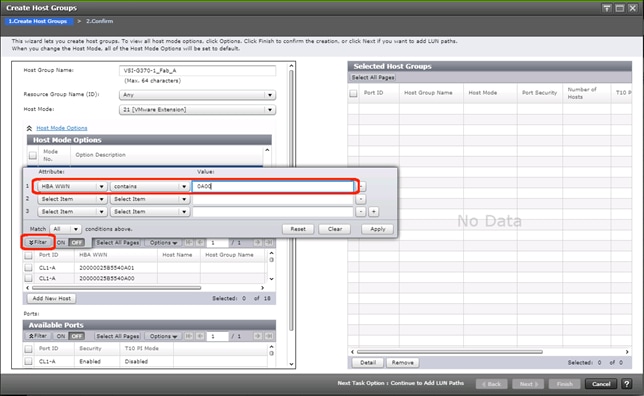Image resolution: width=644 pixels, height=396 pixels.
Task: Click the hosts table horizontal scrollbar
Action: 116,288
